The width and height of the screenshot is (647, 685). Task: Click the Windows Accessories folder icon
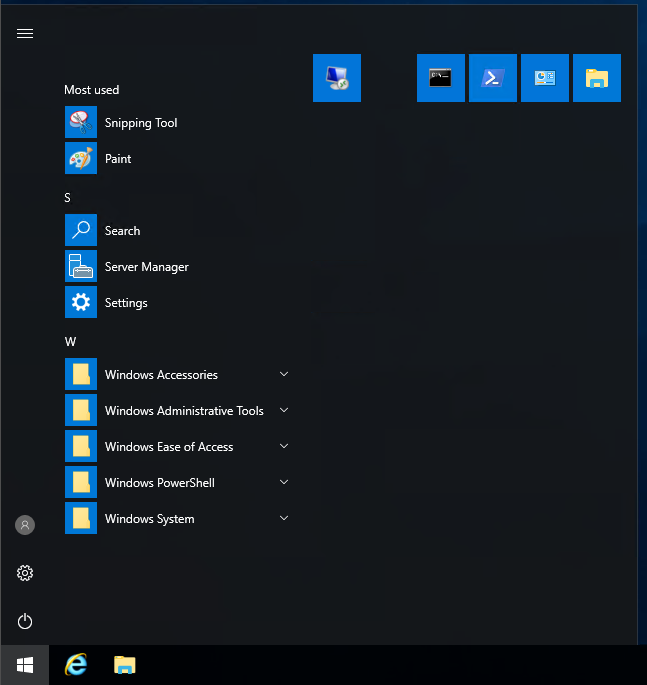click(x=81, y=374)
